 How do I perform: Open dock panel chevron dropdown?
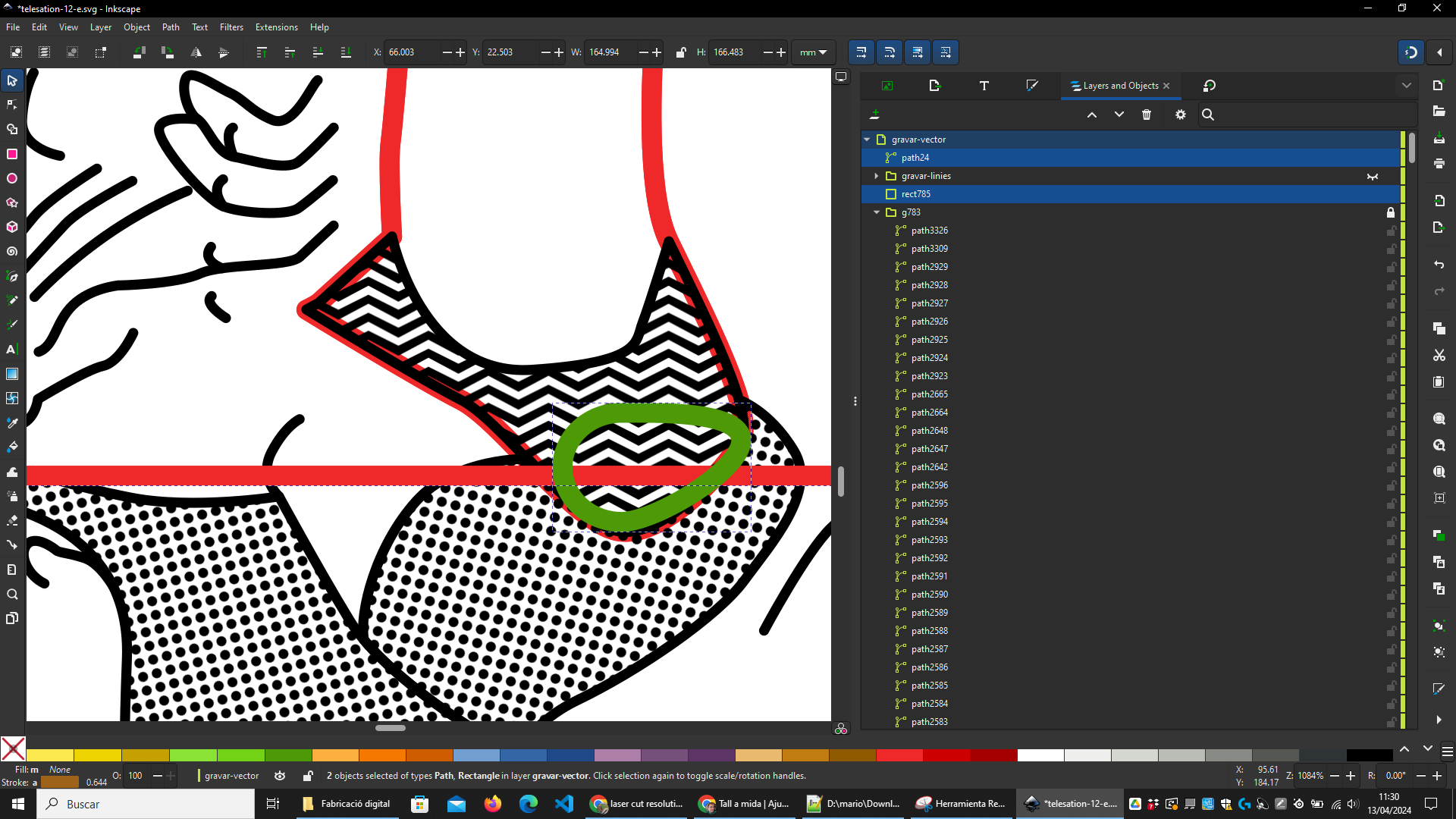click(1407, 86)
